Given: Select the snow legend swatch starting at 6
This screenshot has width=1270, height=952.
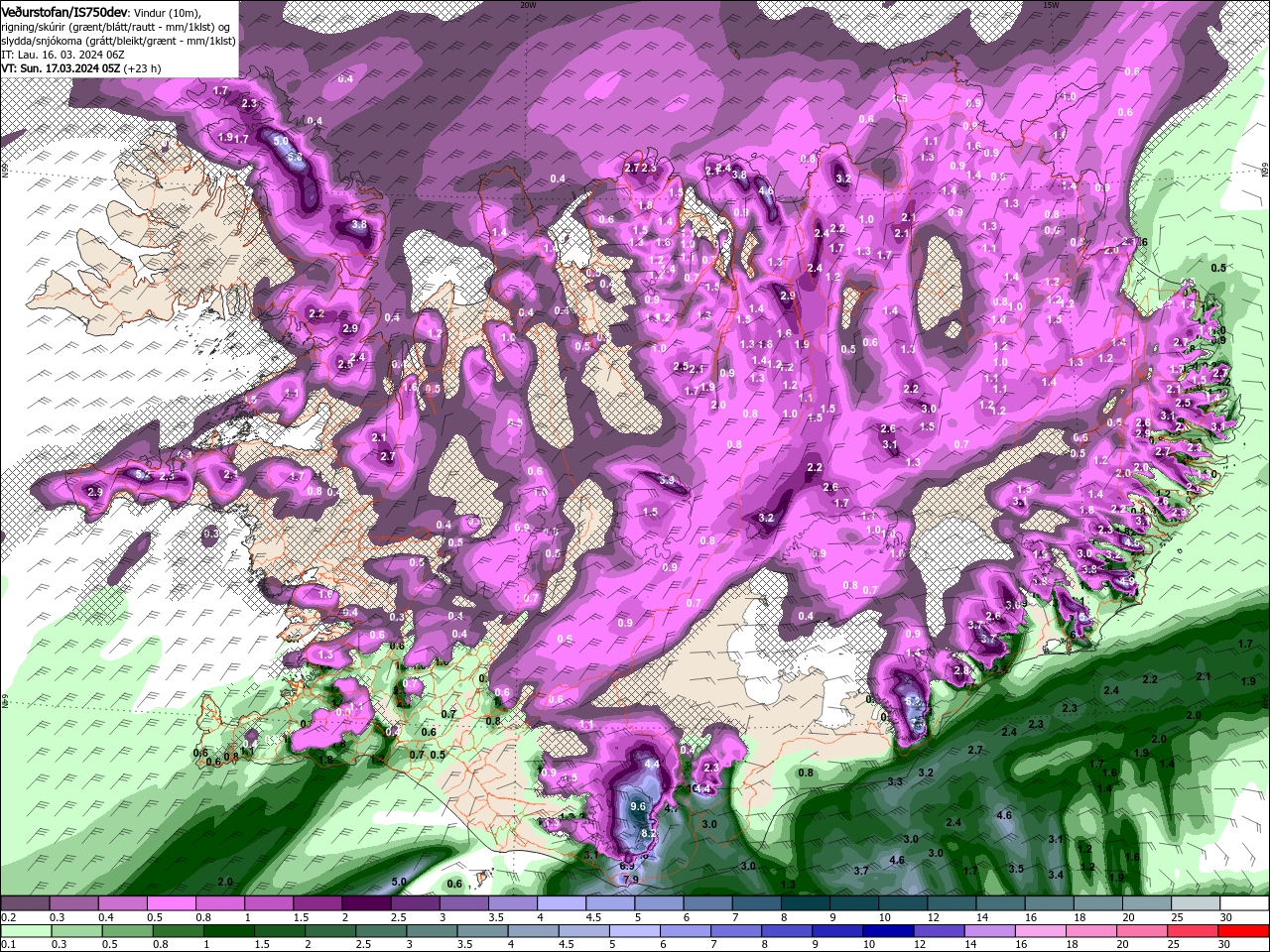Looking at the screenshot, I should 706,903.
